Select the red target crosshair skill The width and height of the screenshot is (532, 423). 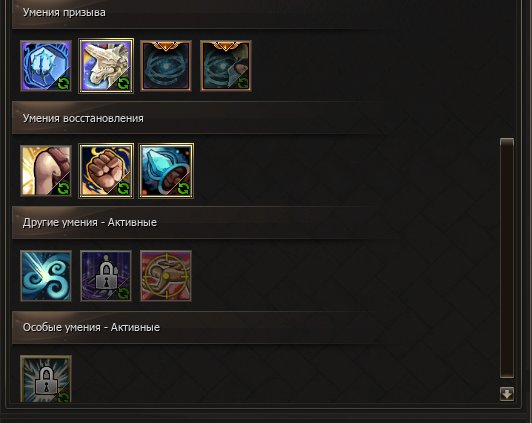166,276
